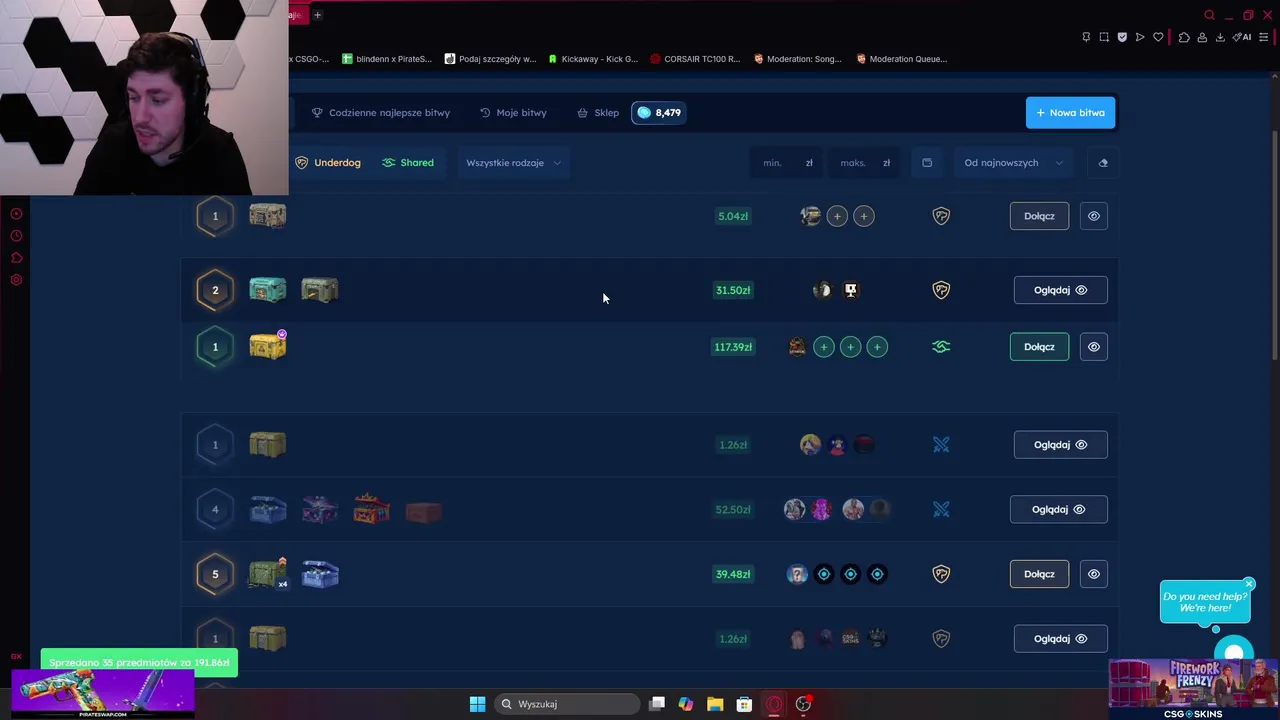1280x720 pixels.
Task: Open the Windows Start menu
Action: pyautogui.click(x=477, y=704)
